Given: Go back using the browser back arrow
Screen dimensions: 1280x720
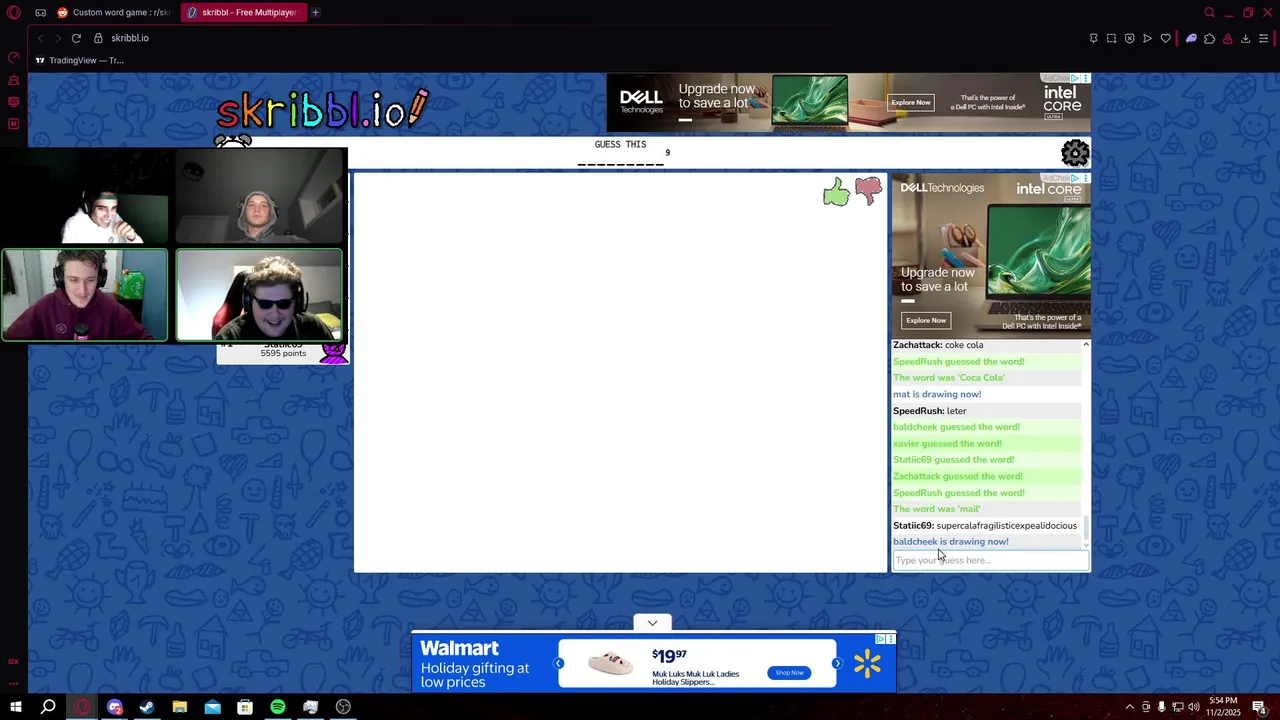Looking at the screenshot, I should tap(40, 38).
